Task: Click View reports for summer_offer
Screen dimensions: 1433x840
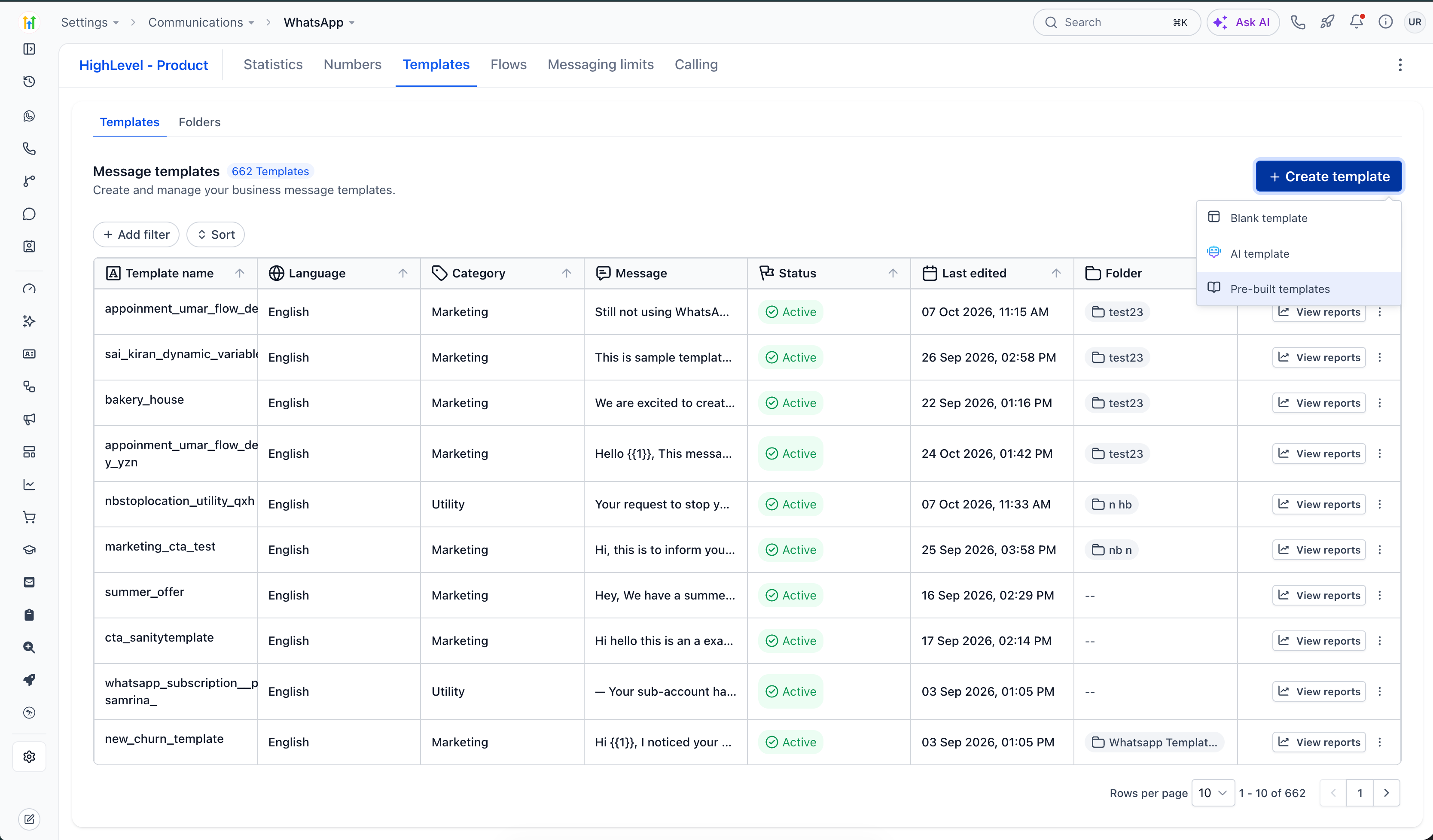Action: point(1319,595)
